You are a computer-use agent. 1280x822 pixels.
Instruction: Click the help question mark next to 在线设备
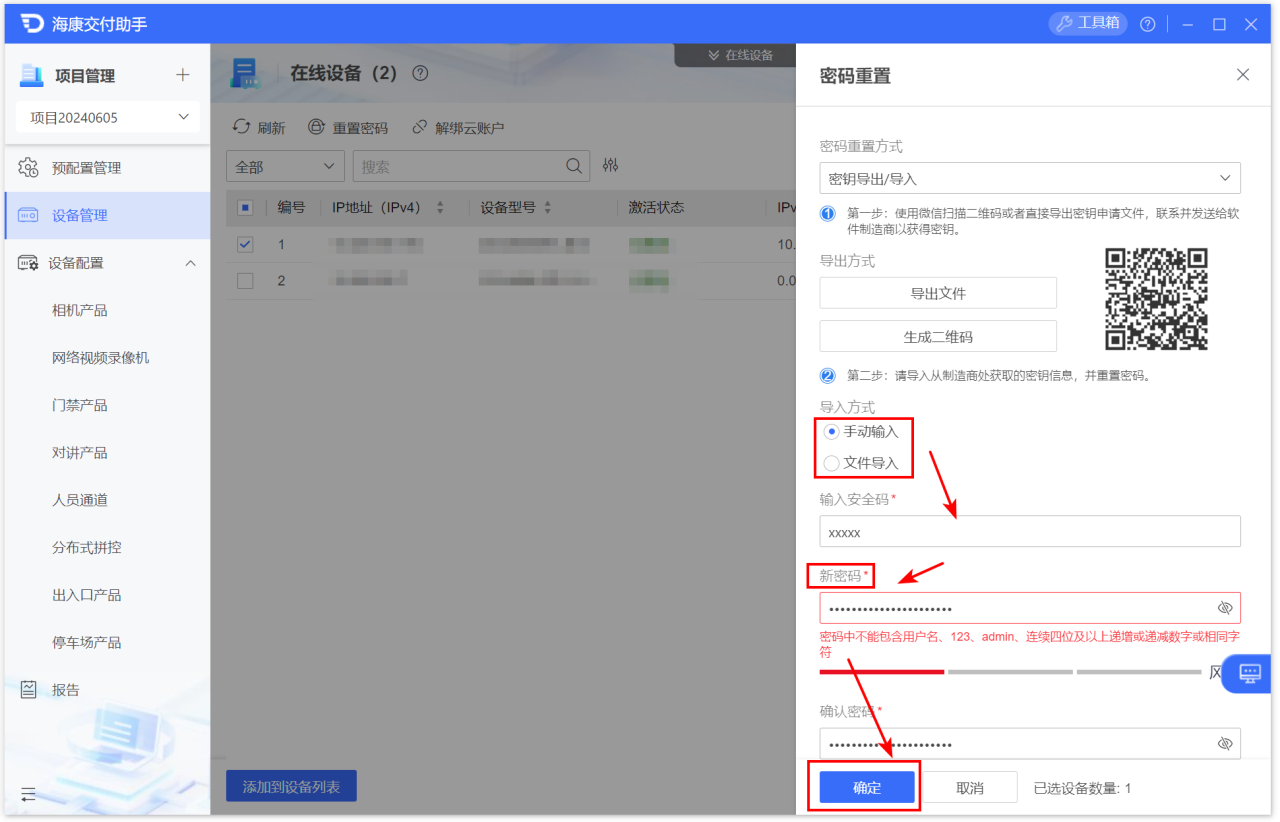pyautogui.click(x=419, y=72)
